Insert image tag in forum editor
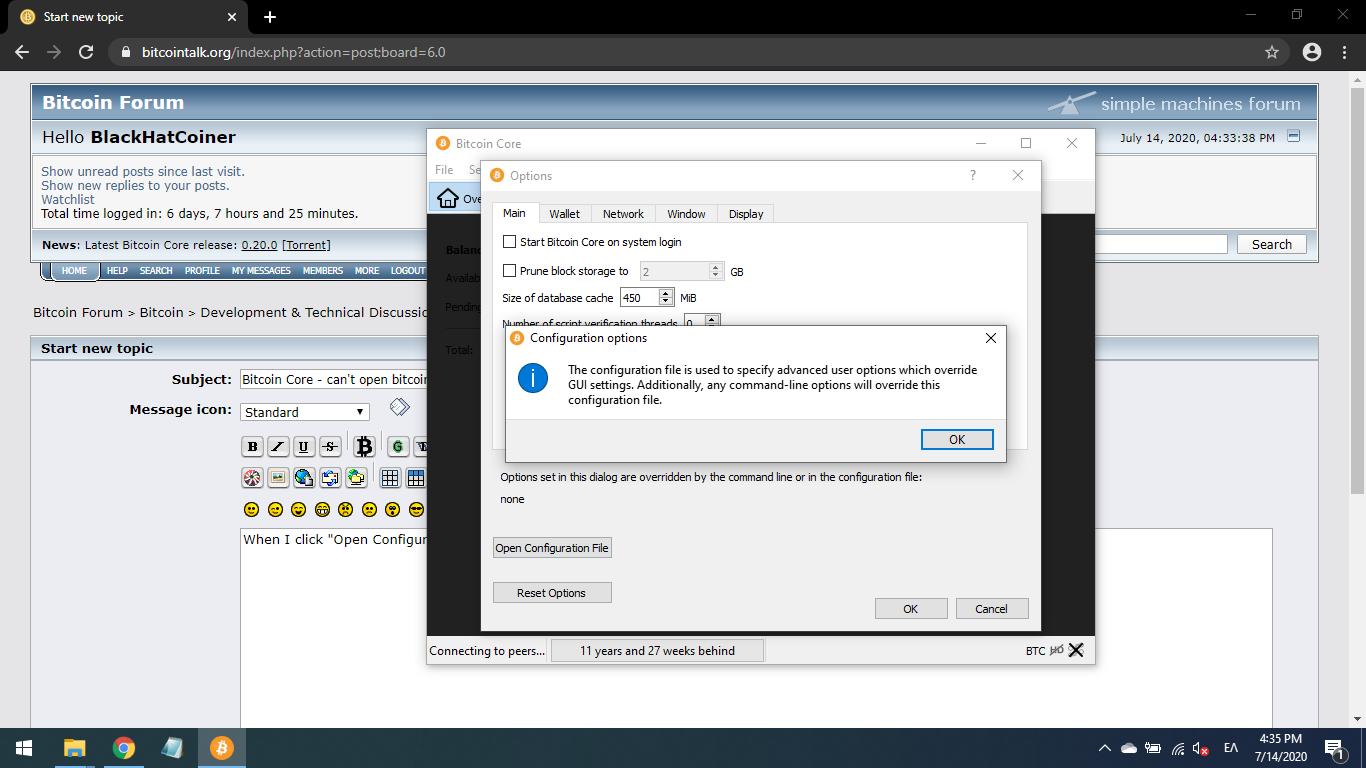The width and height of the screenshot is (1366, 768). click(x=279, y=478)
